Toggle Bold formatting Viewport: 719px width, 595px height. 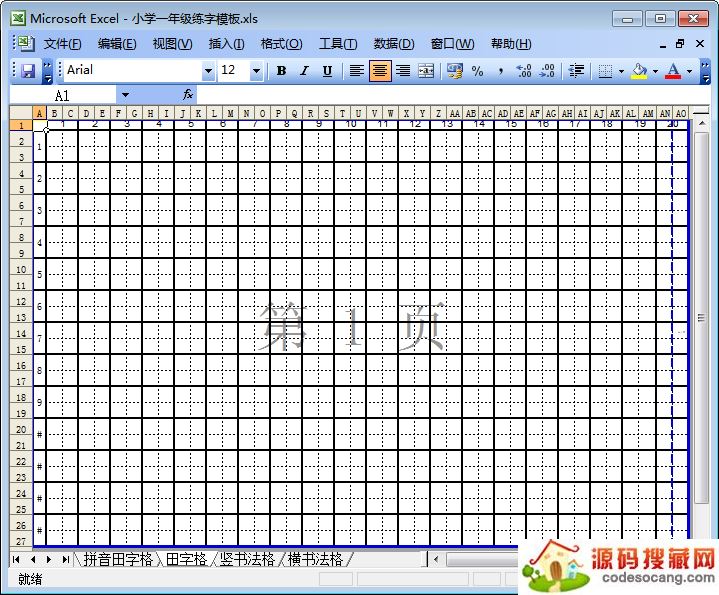(281, 71)
